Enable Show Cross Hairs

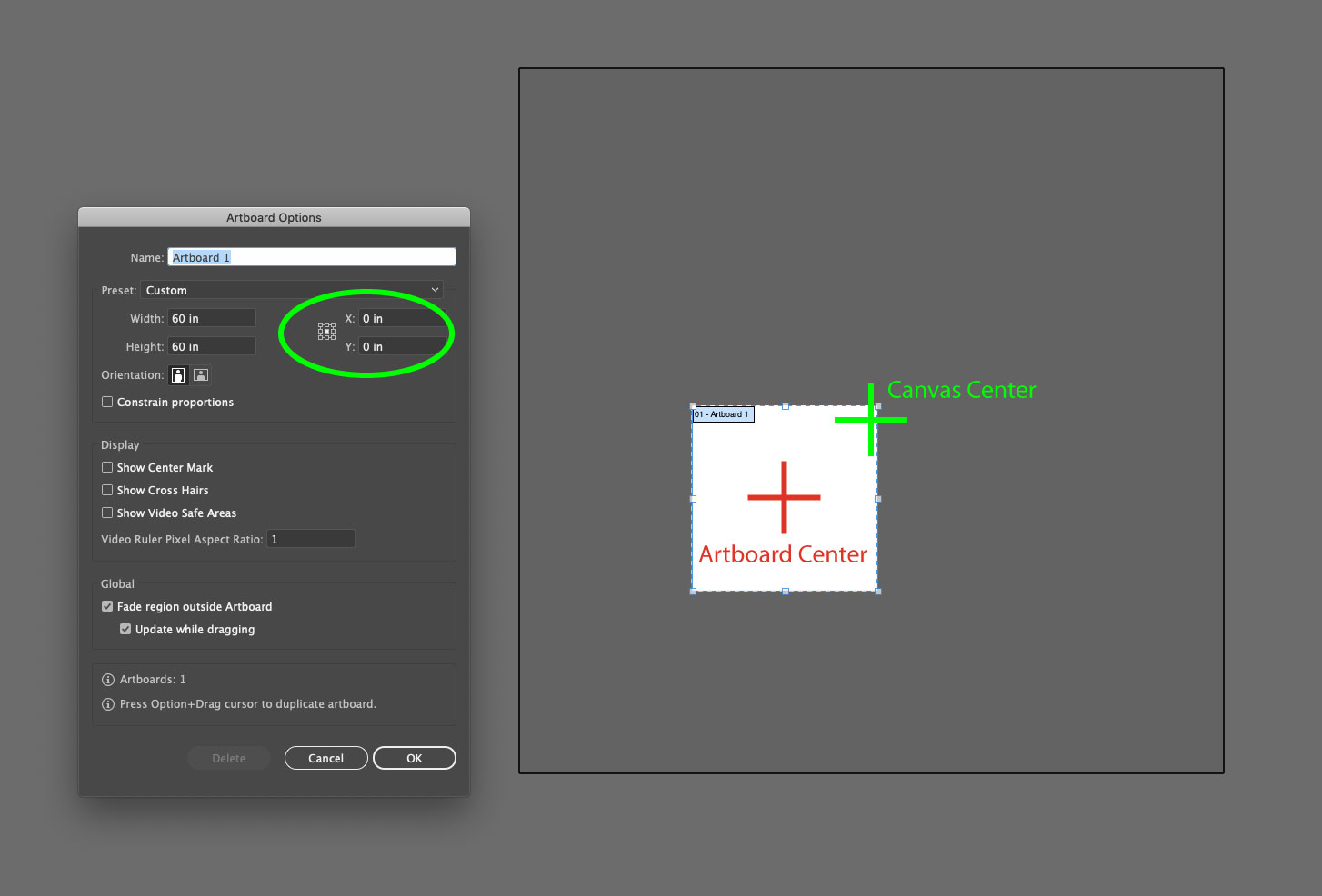107,490
